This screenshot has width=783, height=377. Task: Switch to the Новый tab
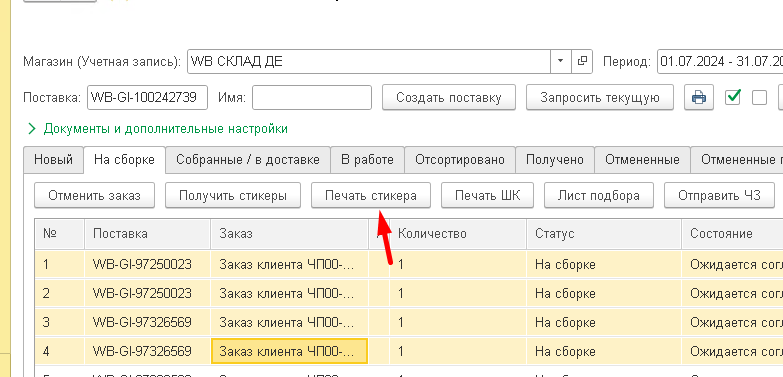click(x=53, y=160)
